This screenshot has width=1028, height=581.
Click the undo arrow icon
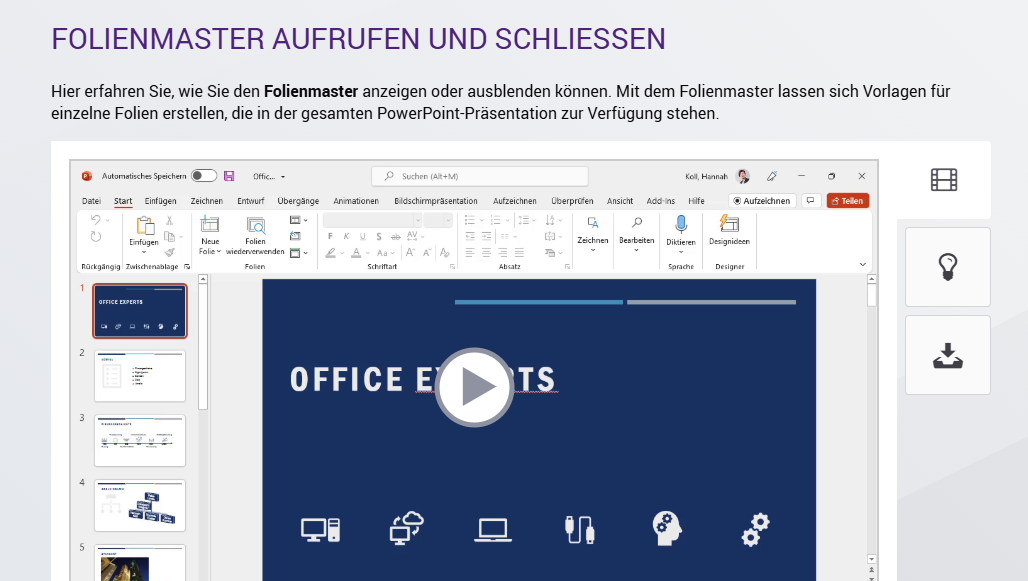[x=96, y=220]
